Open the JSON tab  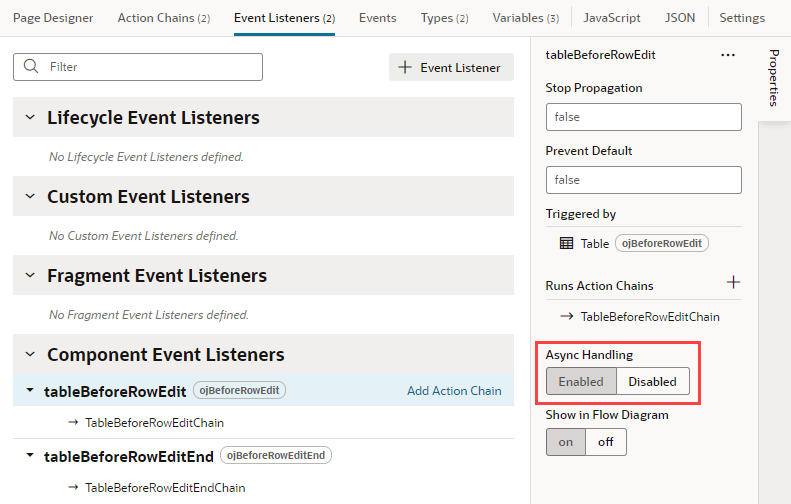coord(680,18)
